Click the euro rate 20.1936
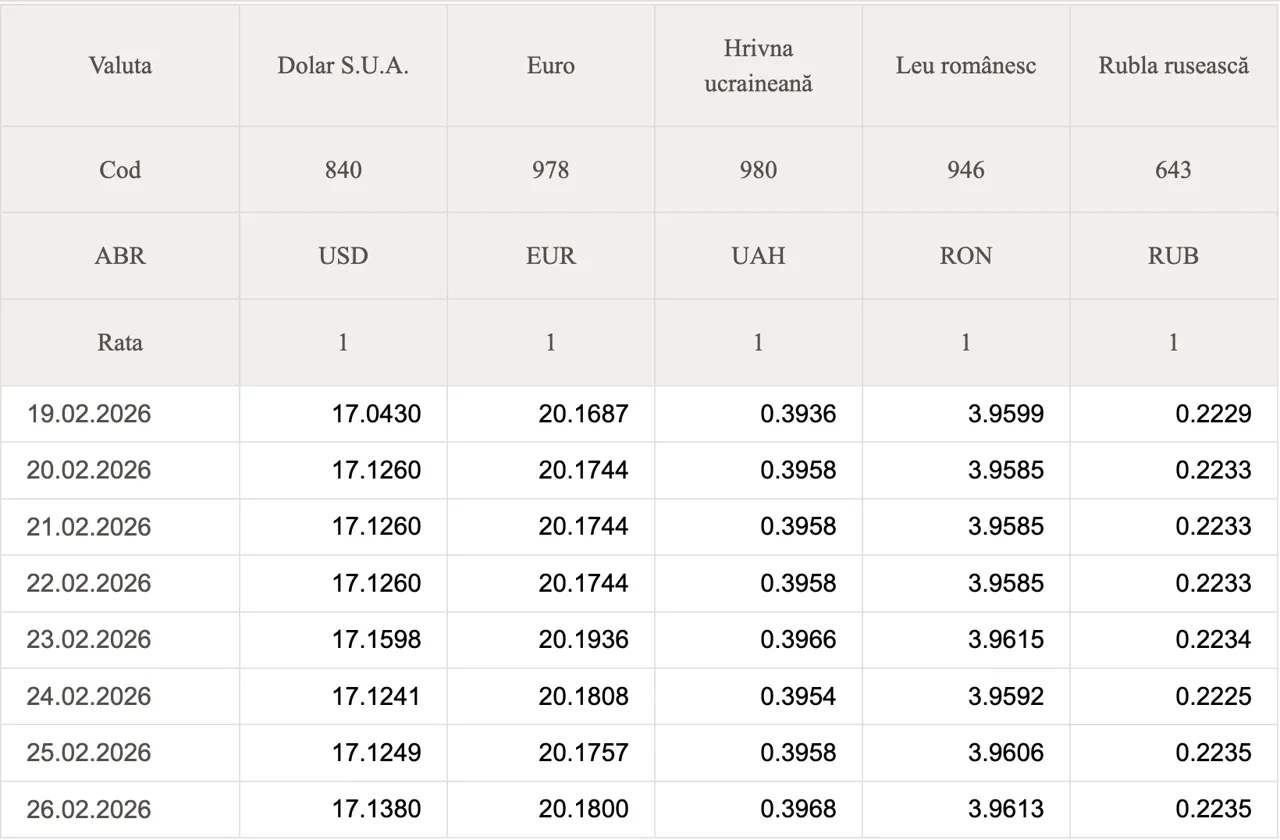This screenshot has height=840, width=1280. 583,640
